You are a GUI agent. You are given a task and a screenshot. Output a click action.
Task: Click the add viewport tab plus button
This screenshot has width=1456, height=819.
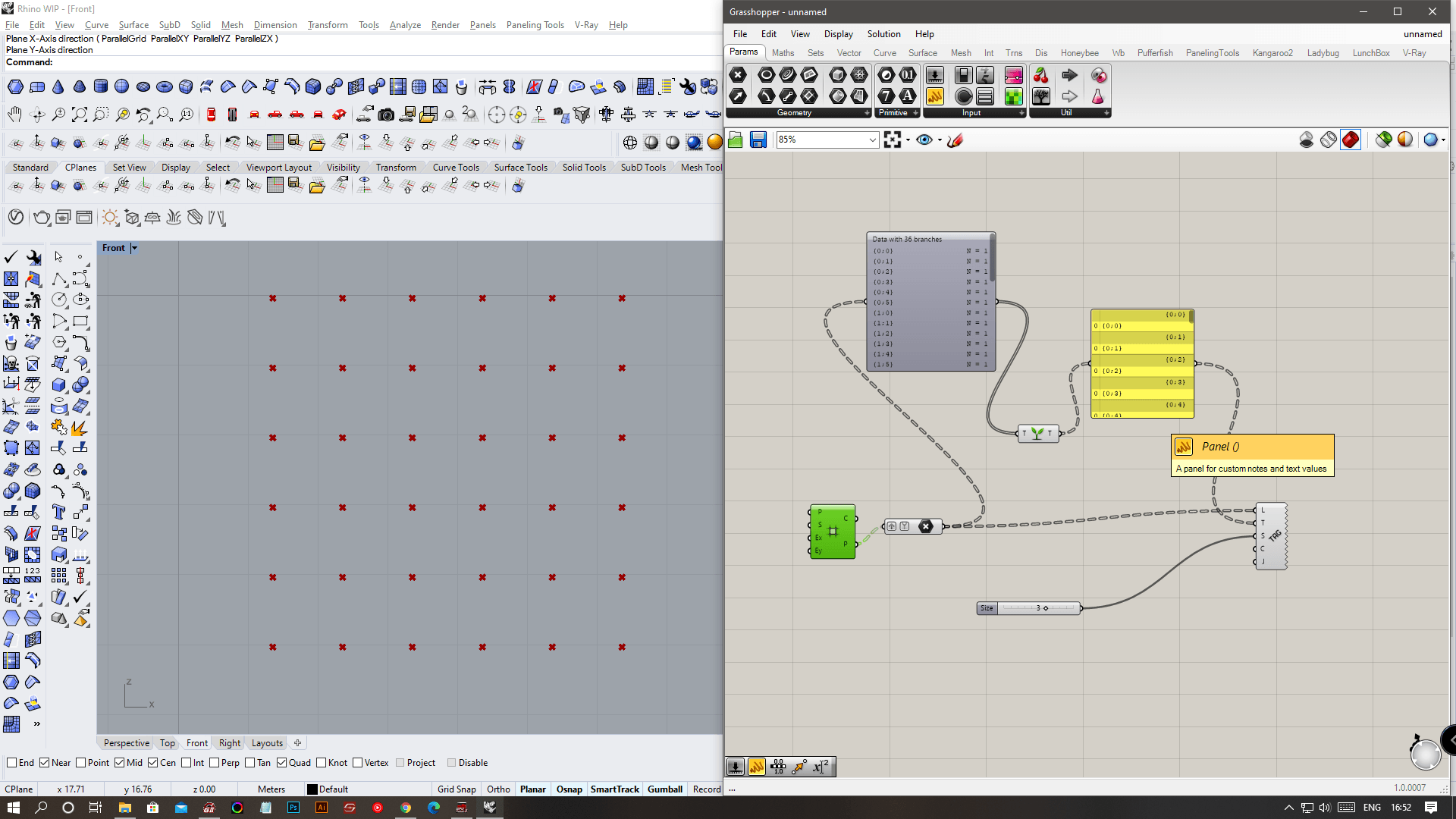pyautogui.click(x=298, y=743)
